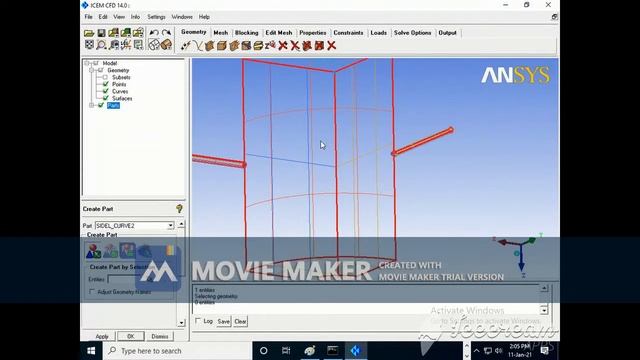Open the Help menu

(x=204, y=17)
